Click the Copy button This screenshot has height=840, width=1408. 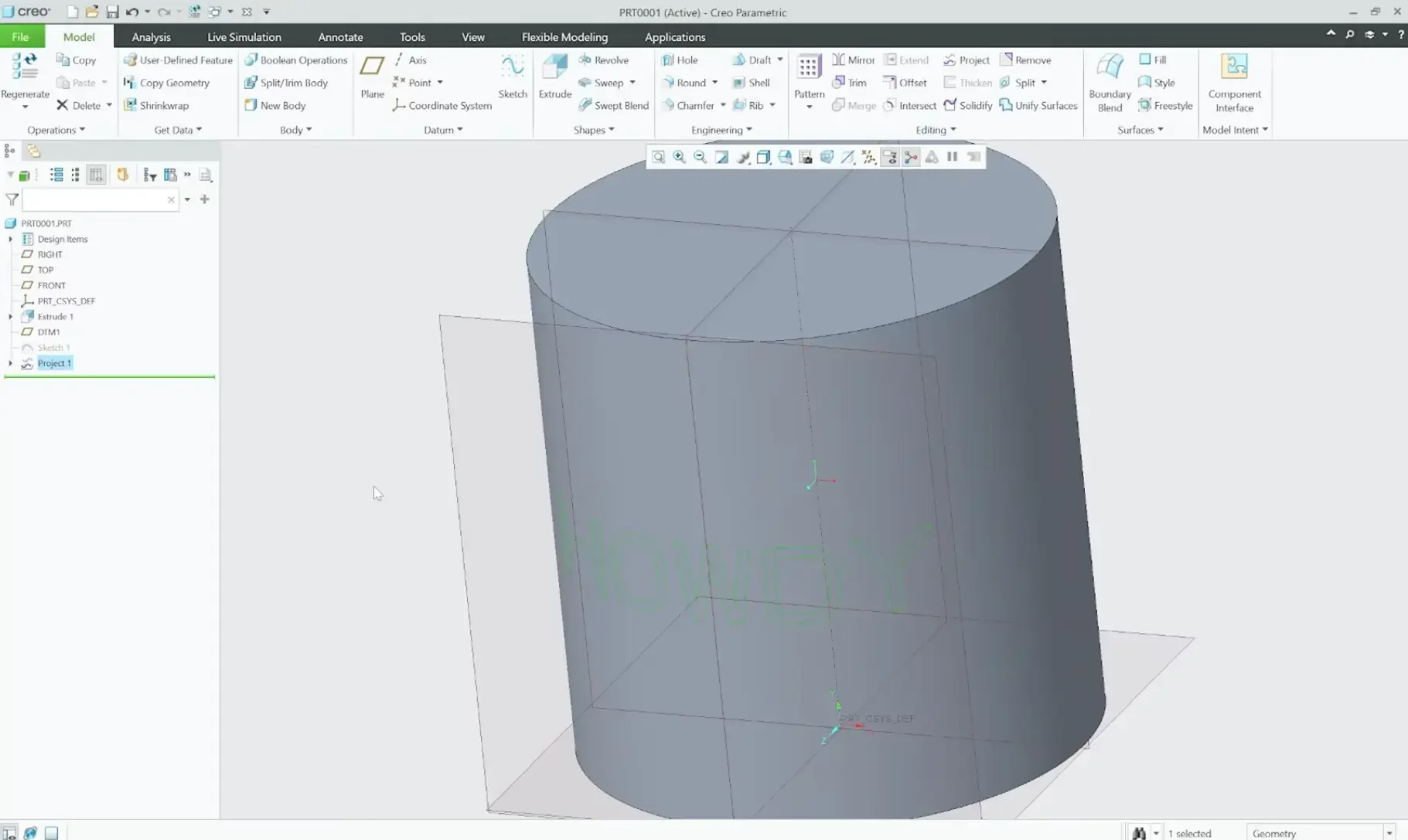77,60
